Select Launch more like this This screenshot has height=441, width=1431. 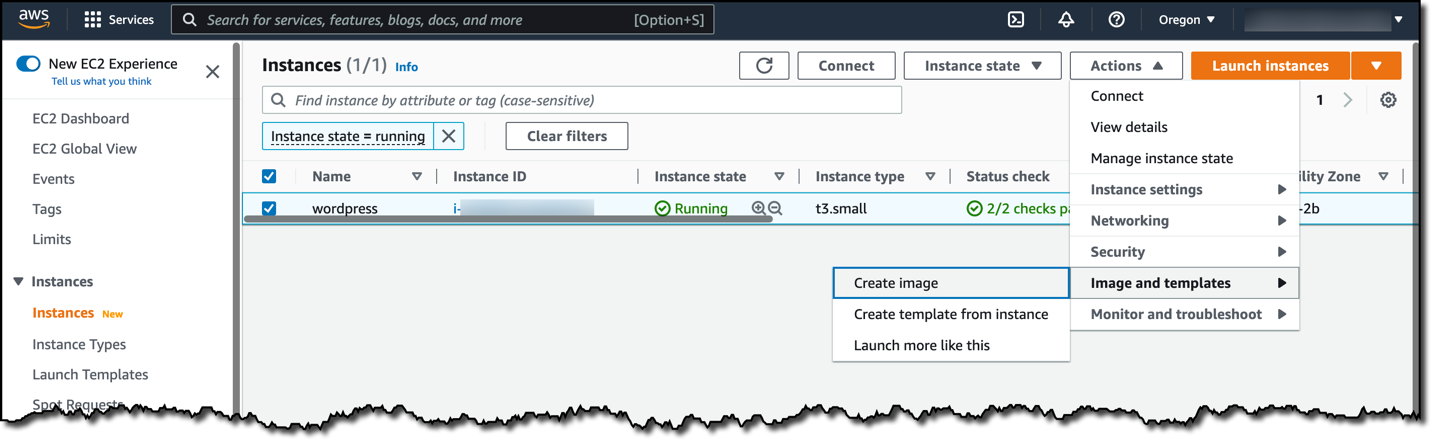click(951, 345)
